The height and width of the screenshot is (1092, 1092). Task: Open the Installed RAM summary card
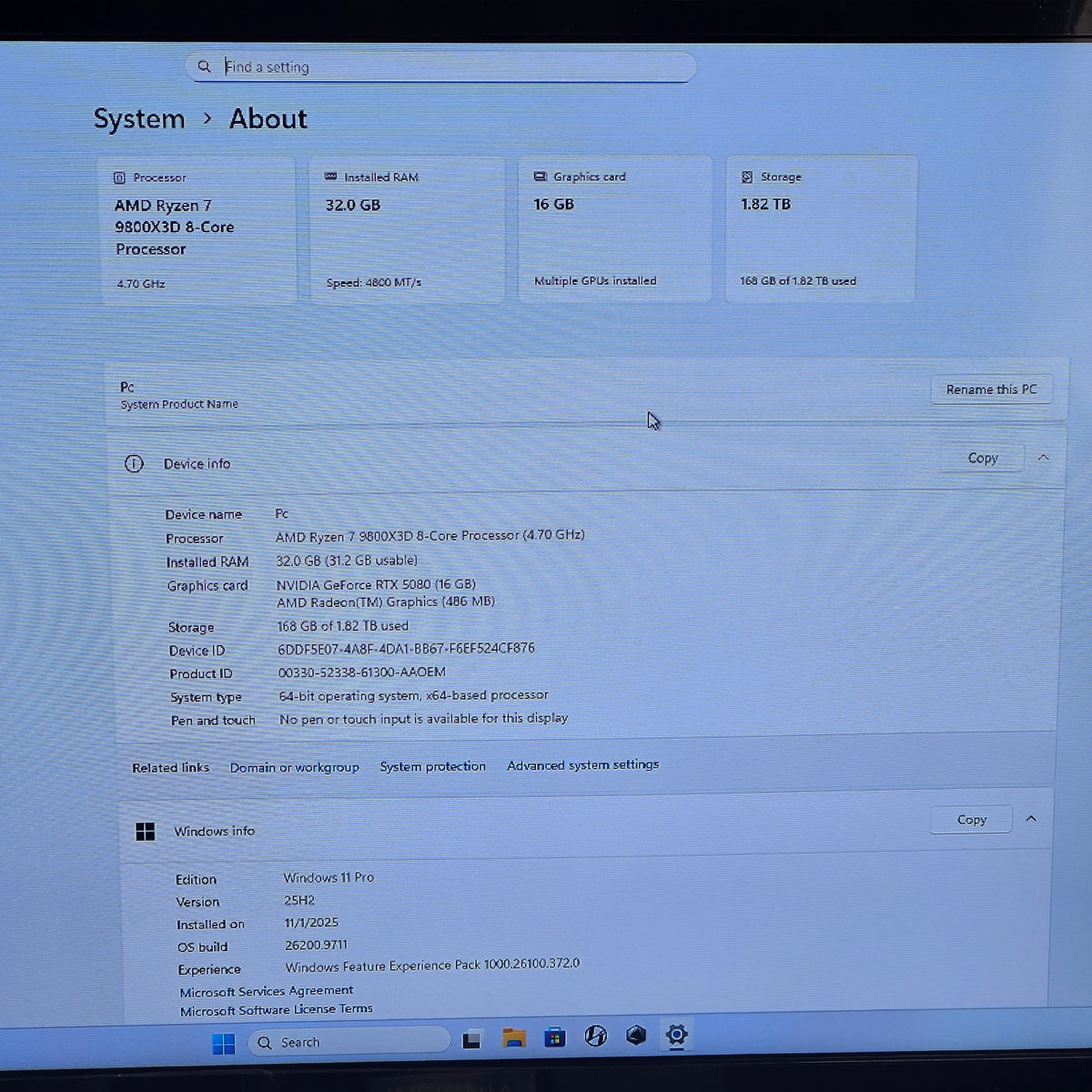407,229
